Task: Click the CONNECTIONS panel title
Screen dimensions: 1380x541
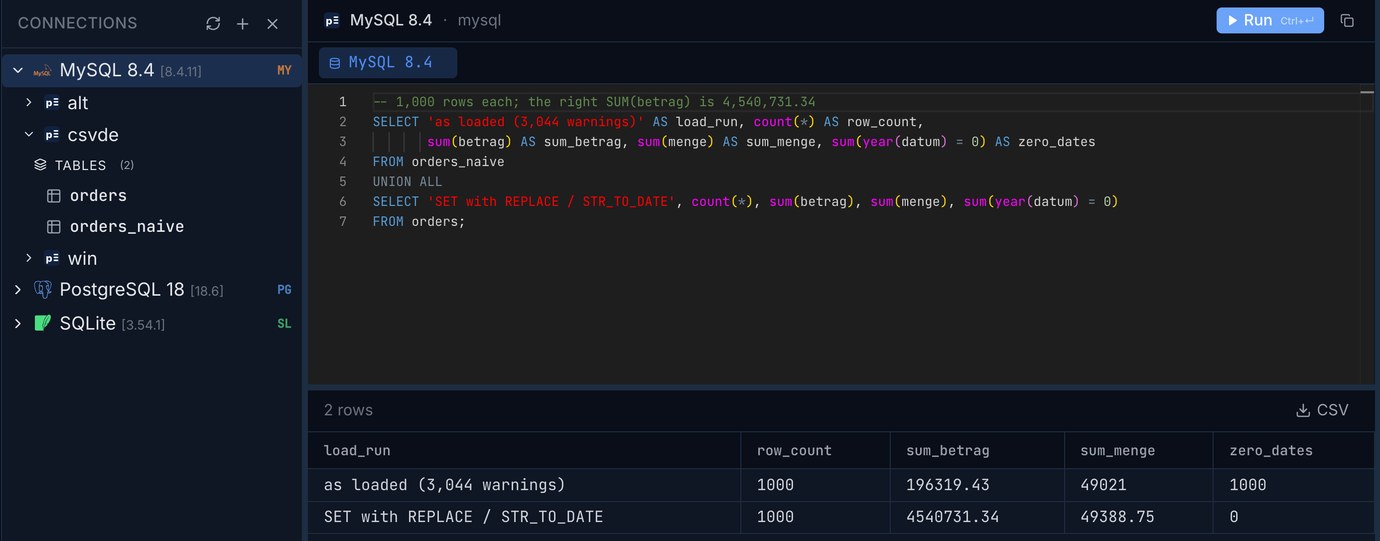Action: click(x=77, y=23)
